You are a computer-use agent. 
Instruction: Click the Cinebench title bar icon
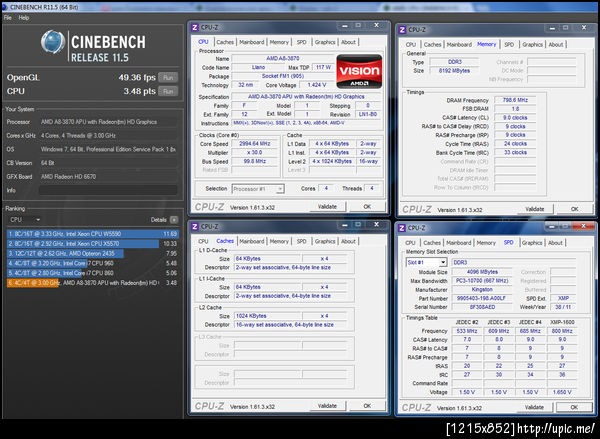pos(5,7)
